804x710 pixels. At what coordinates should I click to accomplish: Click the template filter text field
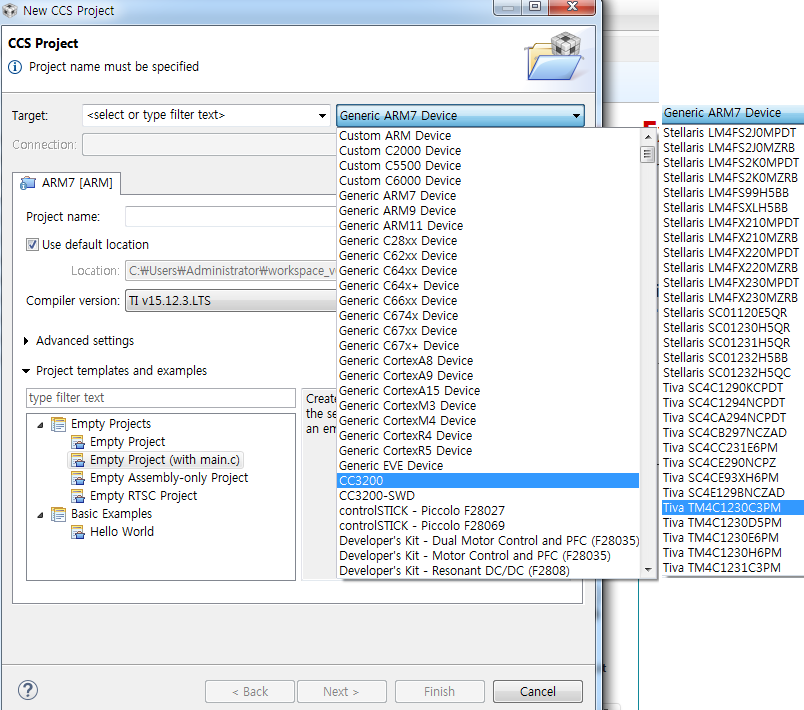[x=160, y=398]
